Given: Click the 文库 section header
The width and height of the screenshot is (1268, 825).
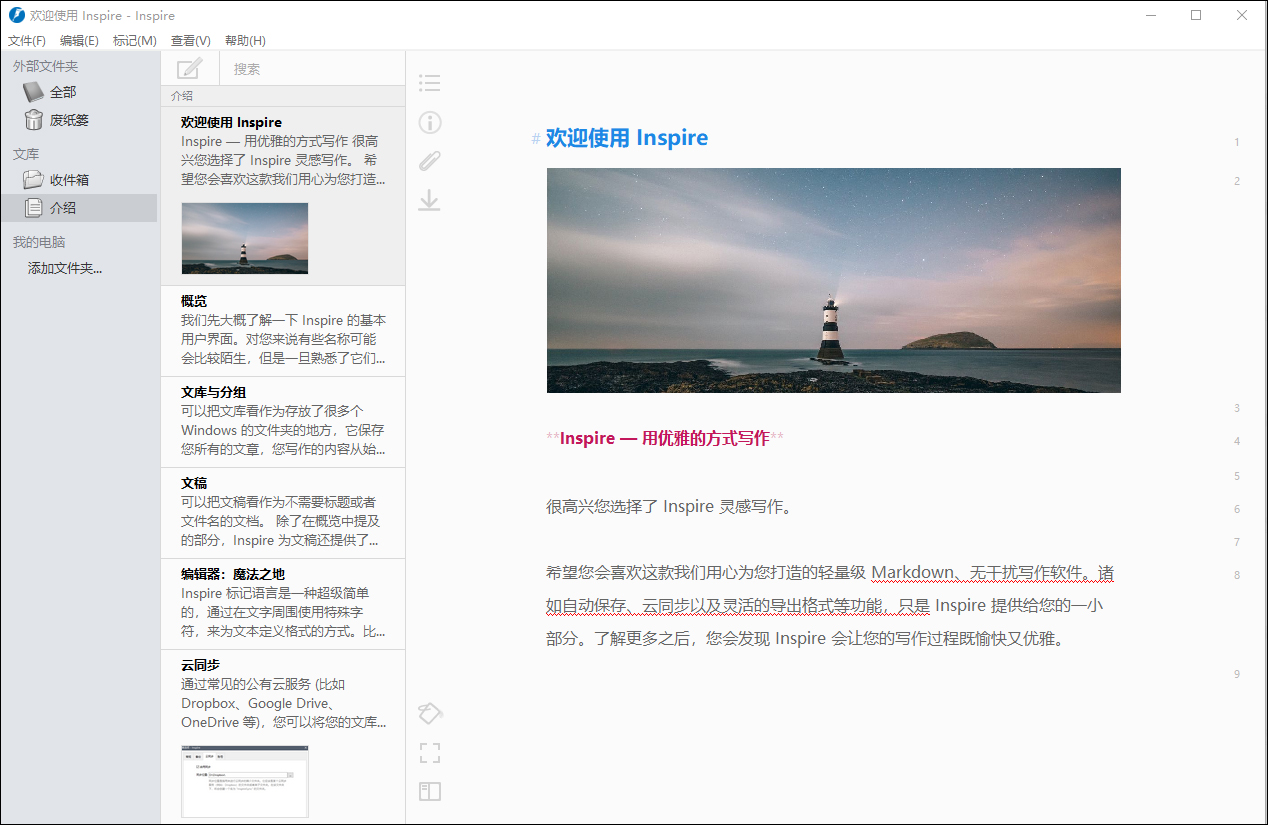Looking at the screenshot, I should [x=26, y=154].
